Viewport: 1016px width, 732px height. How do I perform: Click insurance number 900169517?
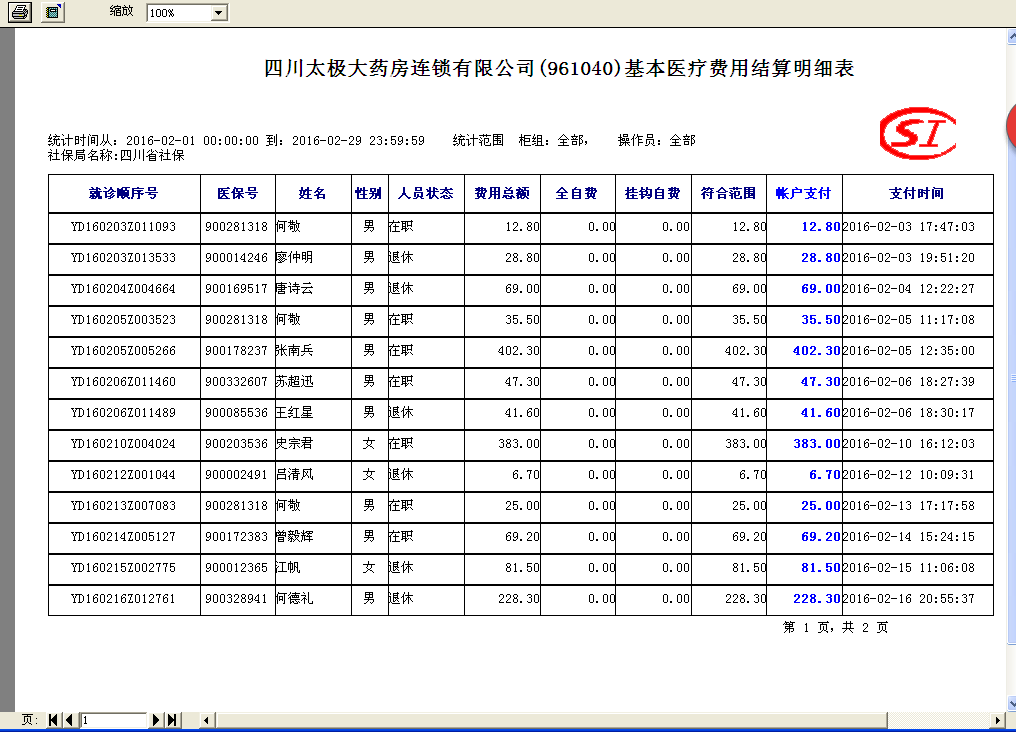tap(237, 289)
